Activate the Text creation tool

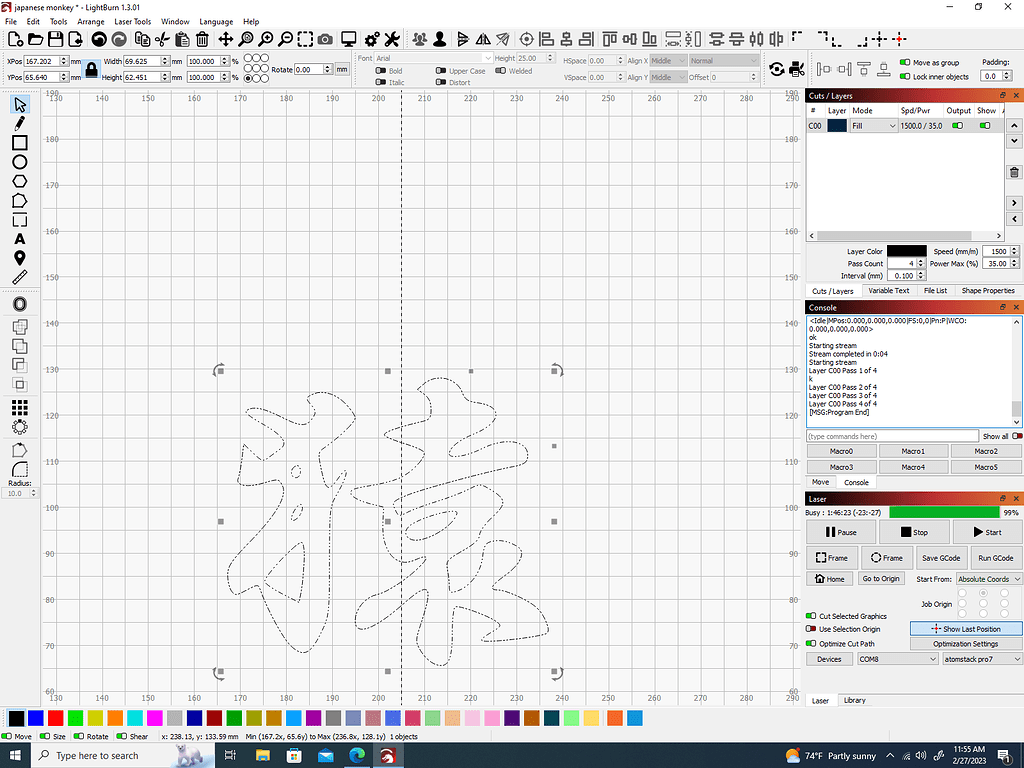point(20,240)
